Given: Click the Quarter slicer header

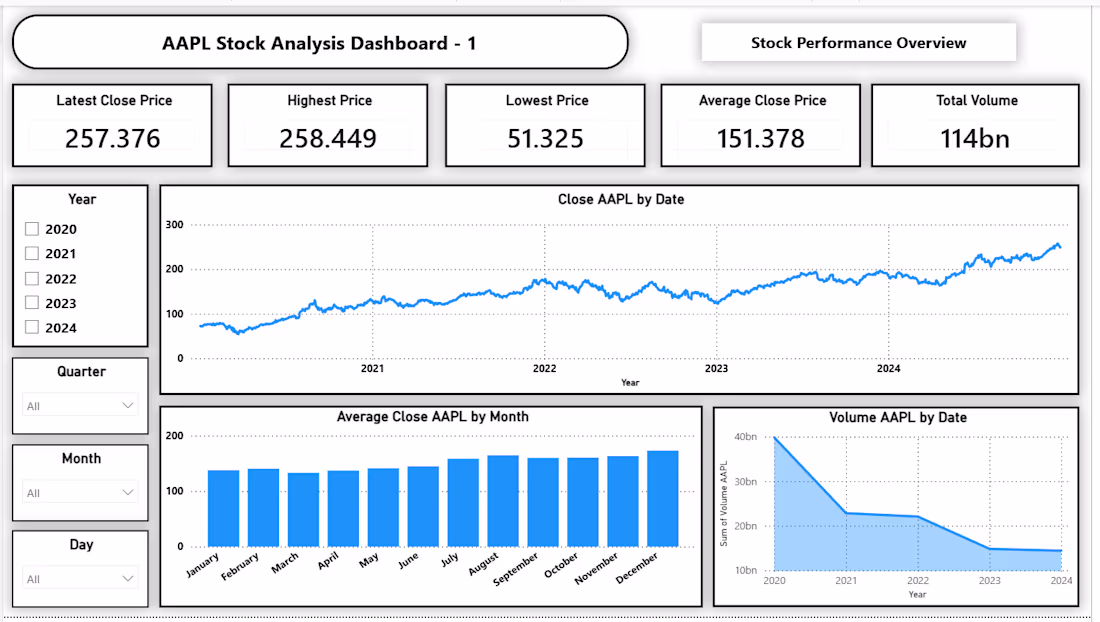Looking at the screenshot, I should pyautogui.click(x=81, y=372).
